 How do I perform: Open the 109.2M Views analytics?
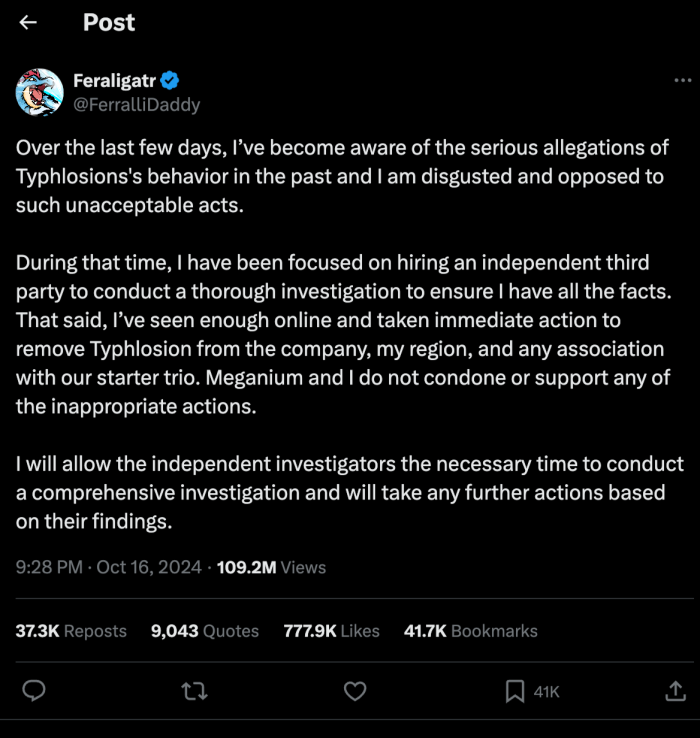(271, 567)
